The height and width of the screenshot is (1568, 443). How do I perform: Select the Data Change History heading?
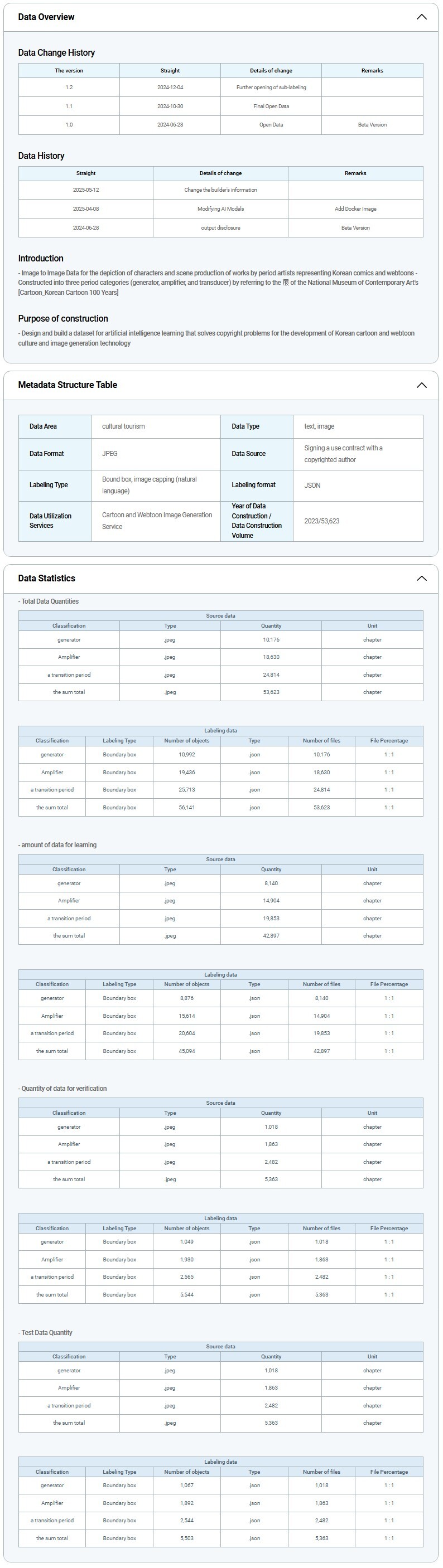point(57,53)
